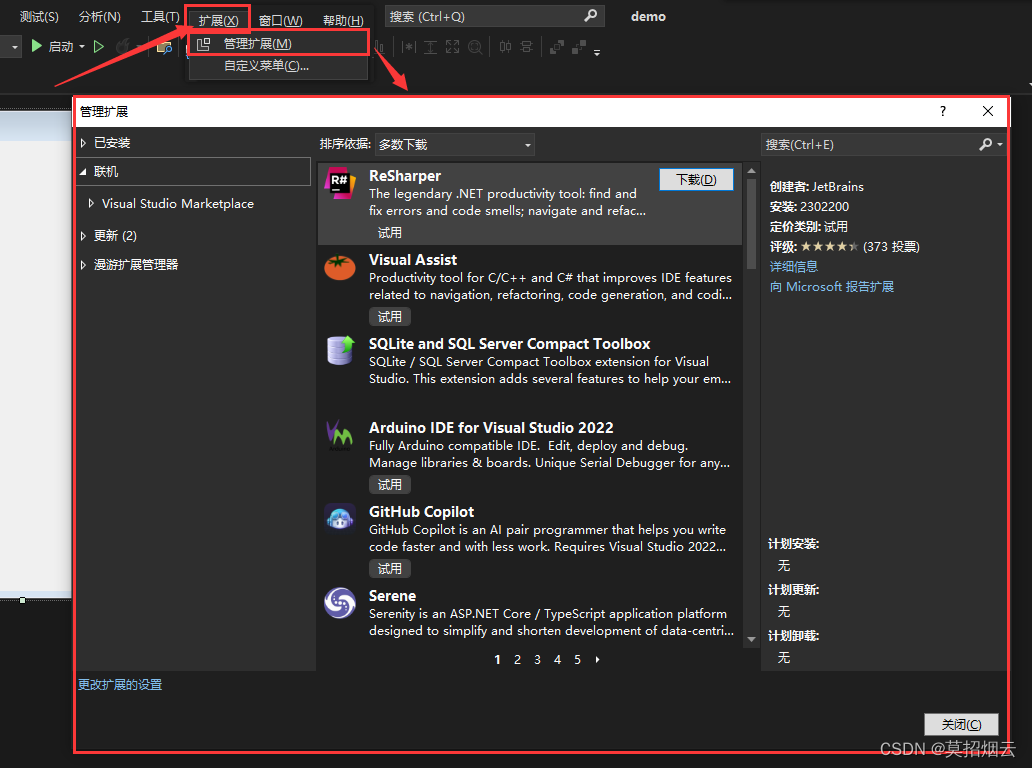Select SQLite and SQL Server Compact Toolbox
The image size is (1032, 768).
[x=509, y=344]
